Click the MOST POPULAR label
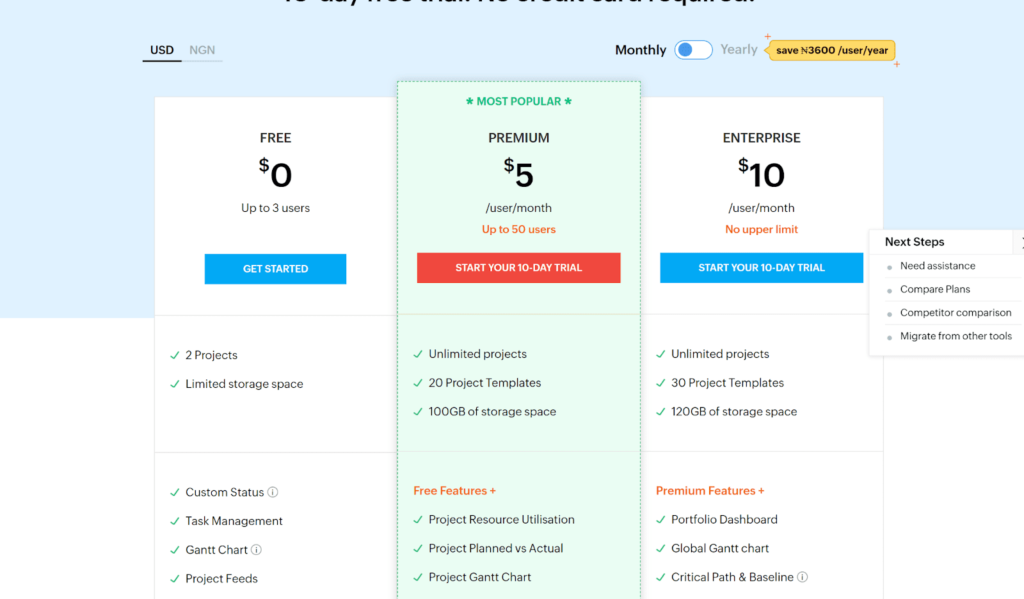 tap(519, 101)
